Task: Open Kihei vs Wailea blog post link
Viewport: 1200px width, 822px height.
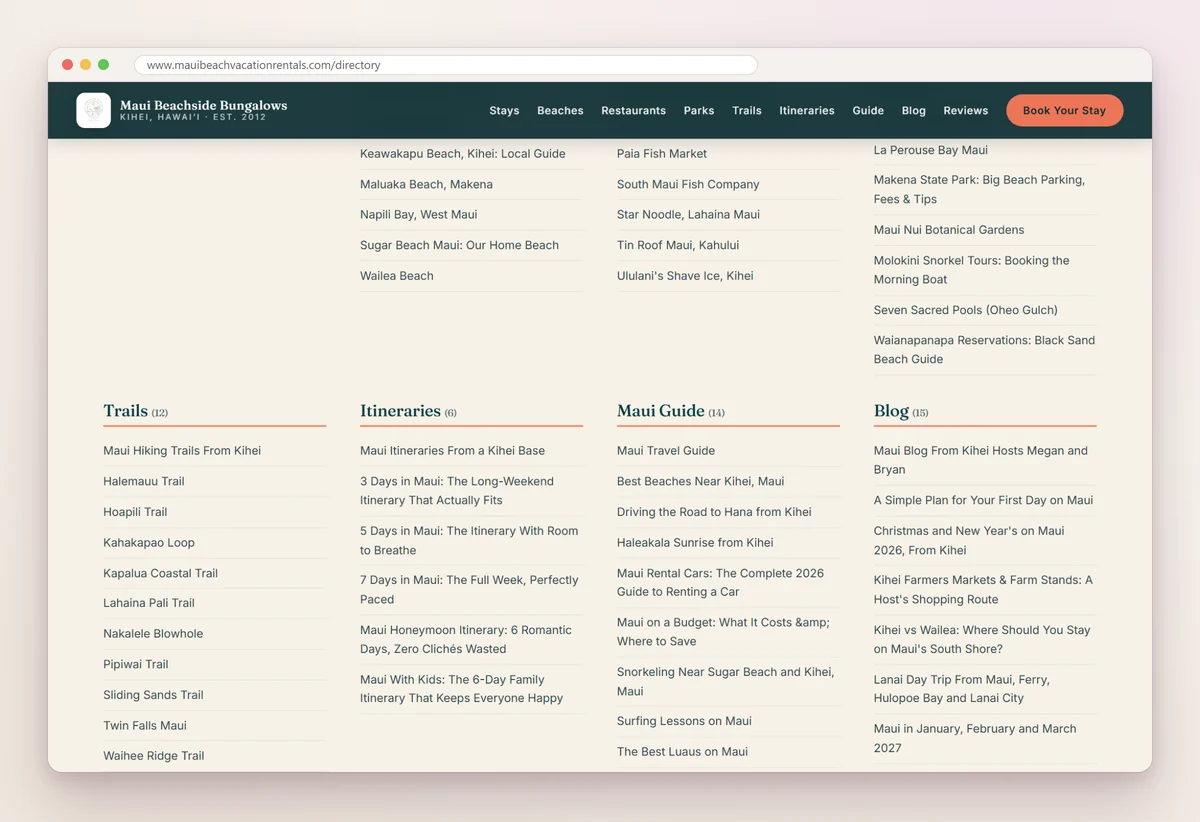Action: tap(982, 640)
